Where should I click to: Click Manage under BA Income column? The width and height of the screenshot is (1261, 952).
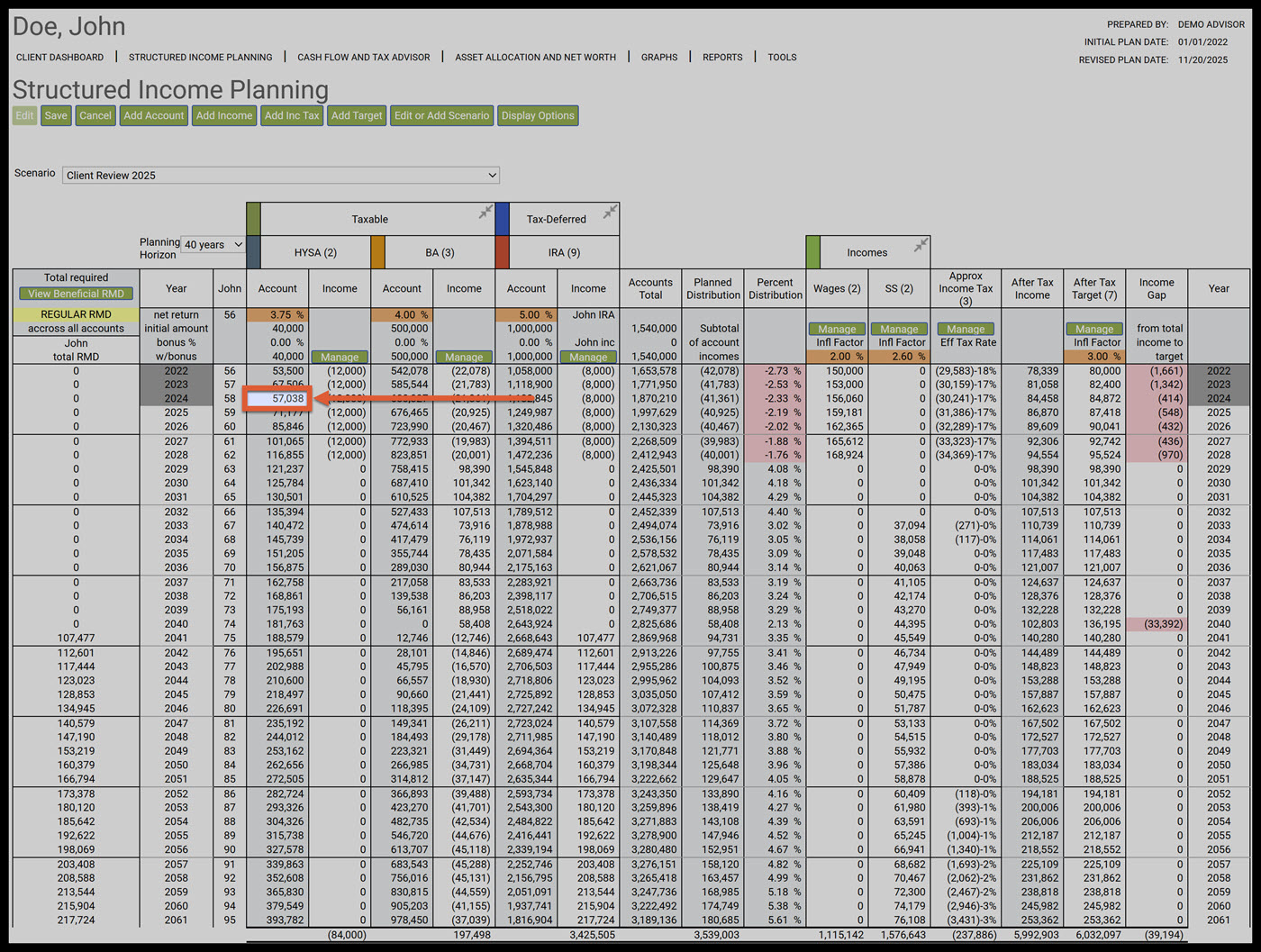[x=464, y=357]
